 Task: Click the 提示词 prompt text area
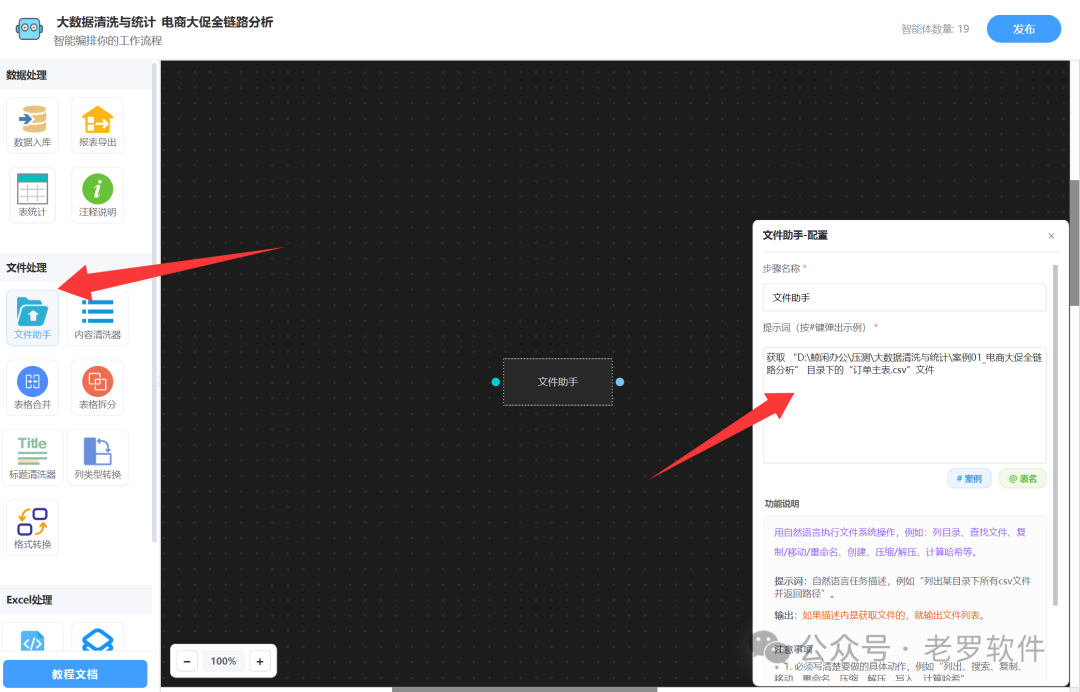pos(904,405)
